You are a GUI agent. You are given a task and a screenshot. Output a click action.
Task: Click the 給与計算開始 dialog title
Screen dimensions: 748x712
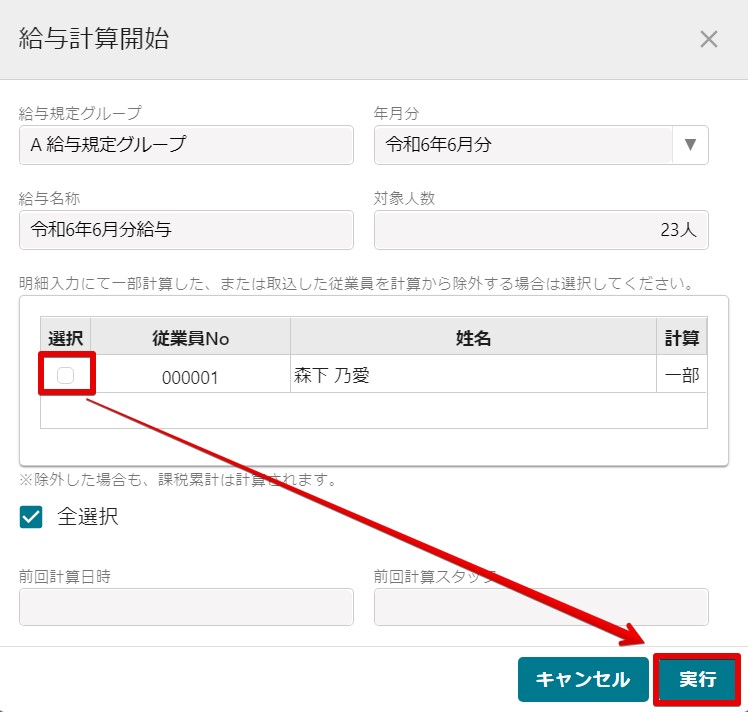(x=94, y=38)
